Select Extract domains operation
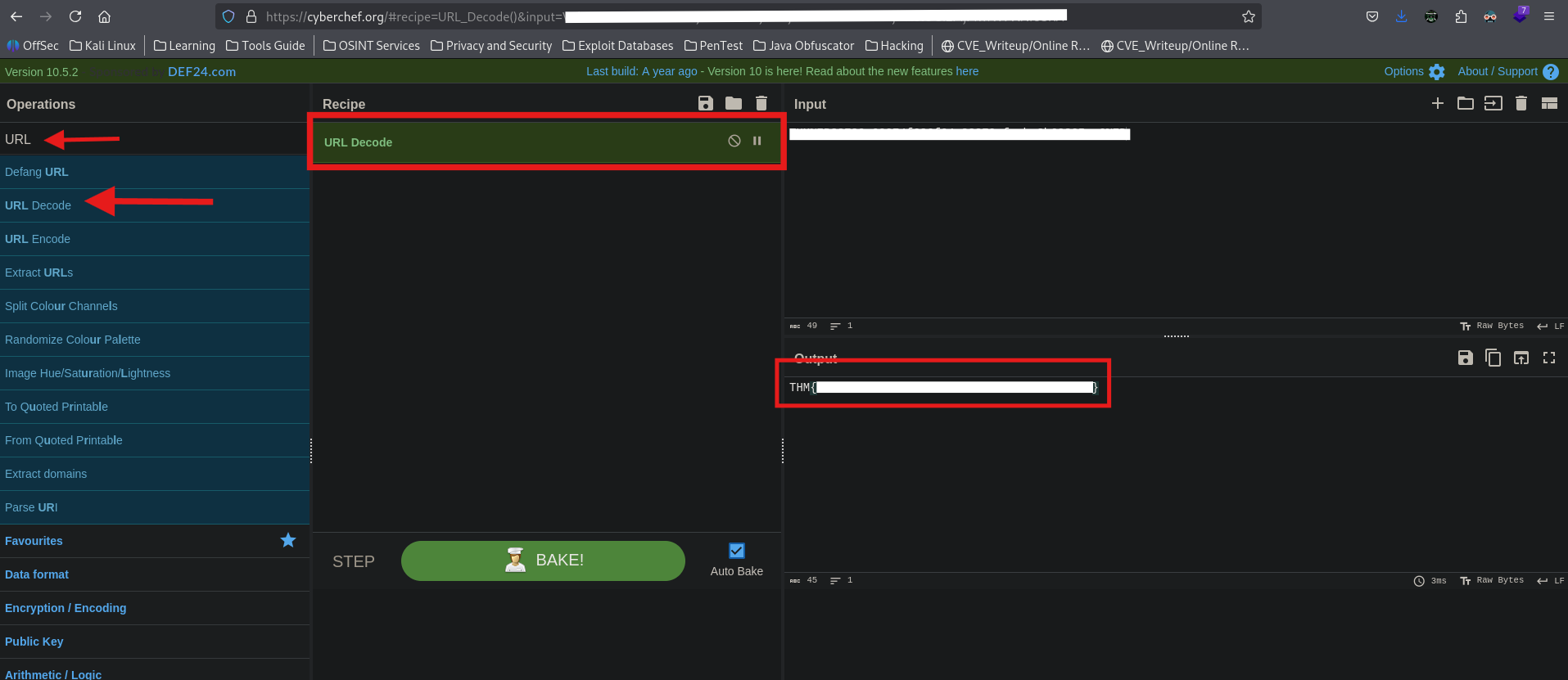This screenshot has width=1568, height=680. pyautogui.click(x=155, y=474)
